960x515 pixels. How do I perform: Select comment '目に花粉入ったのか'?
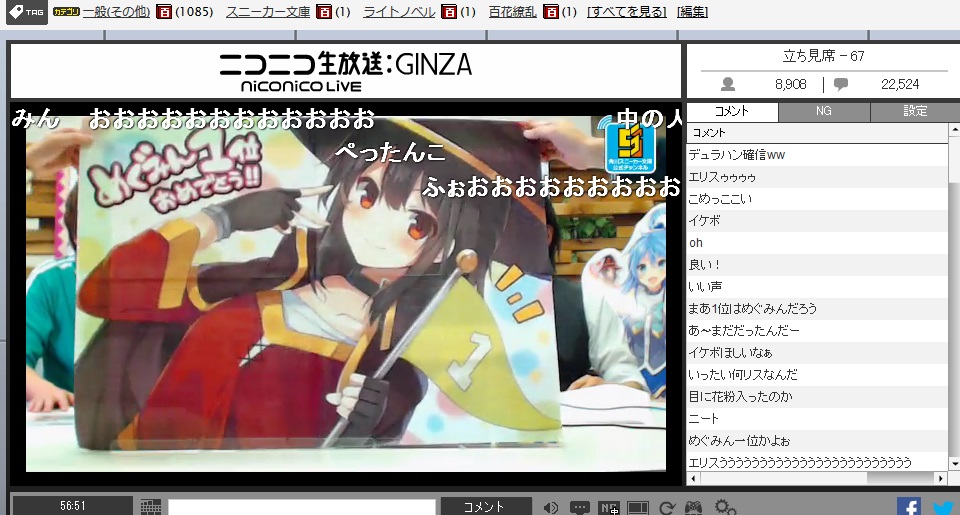tap(817, 397)
